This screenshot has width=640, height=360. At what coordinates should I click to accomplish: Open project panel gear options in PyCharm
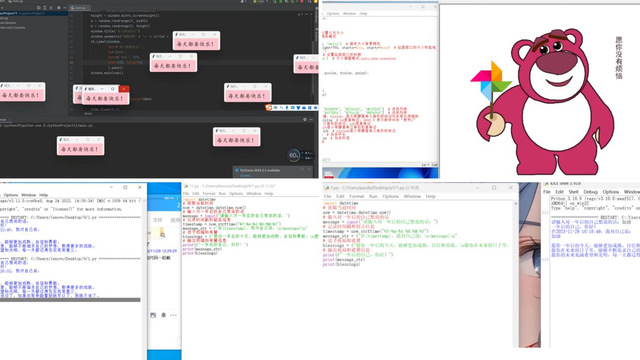click(58, 7)
